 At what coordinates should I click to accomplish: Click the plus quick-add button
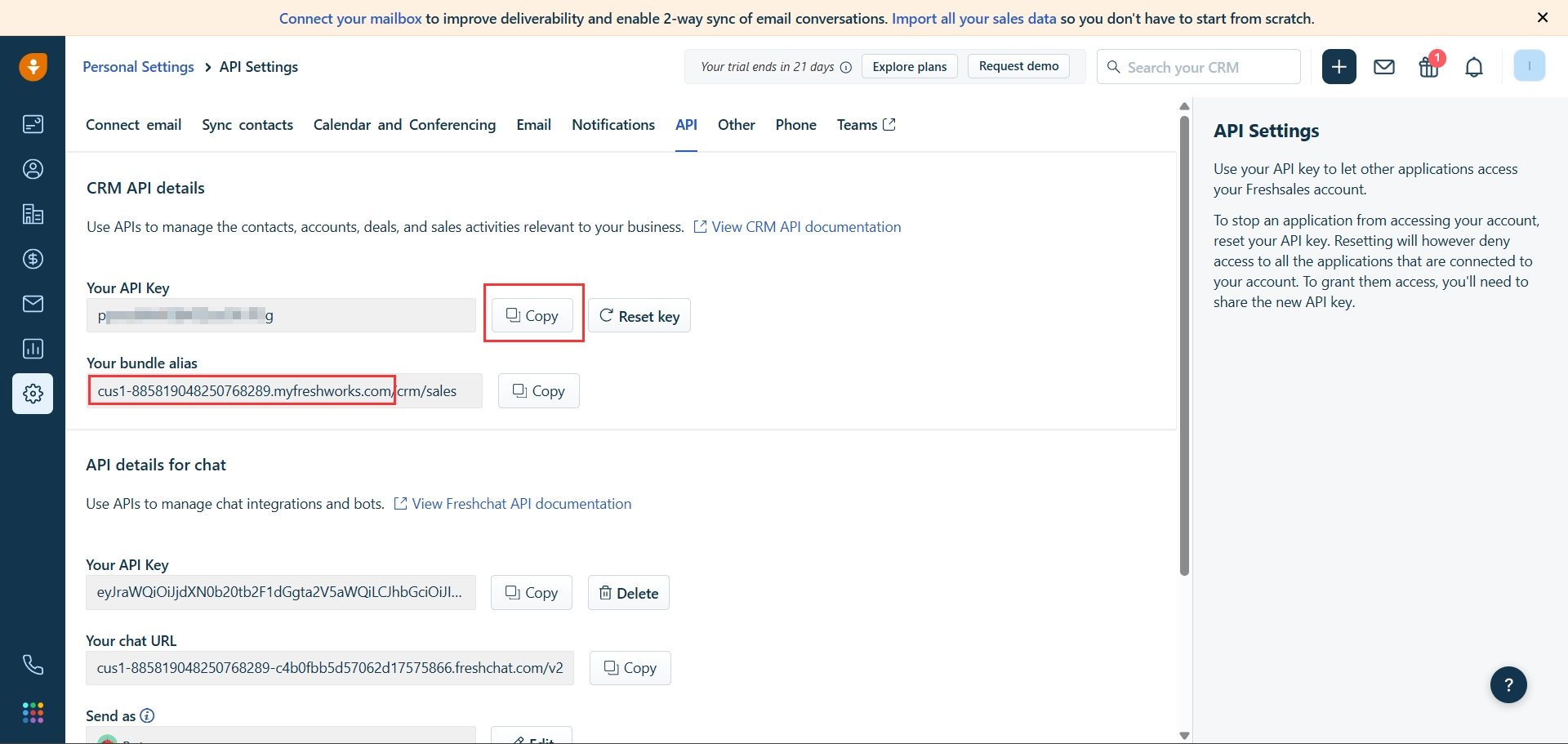(1339, 67)
